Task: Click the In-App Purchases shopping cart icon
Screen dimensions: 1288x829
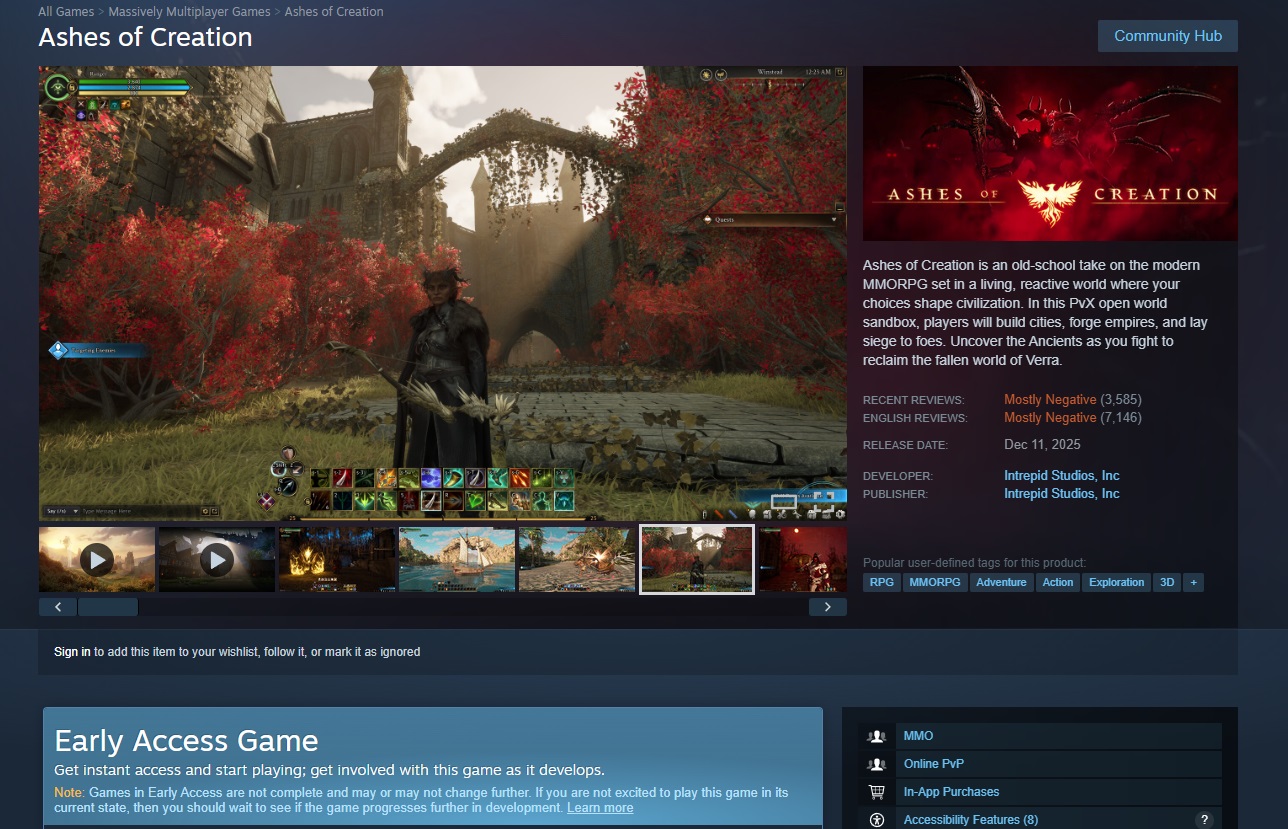Action: point(878,791)
